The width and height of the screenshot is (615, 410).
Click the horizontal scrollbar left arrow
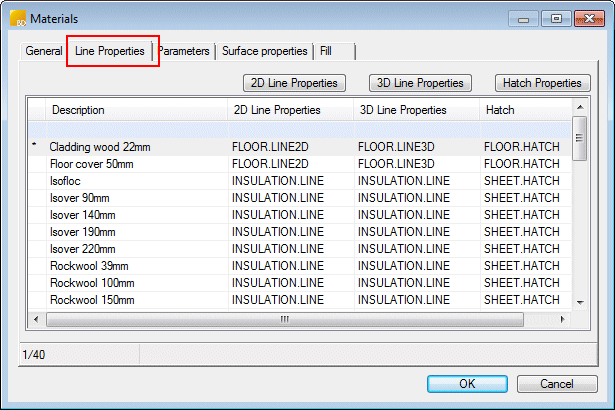[37, 319]
